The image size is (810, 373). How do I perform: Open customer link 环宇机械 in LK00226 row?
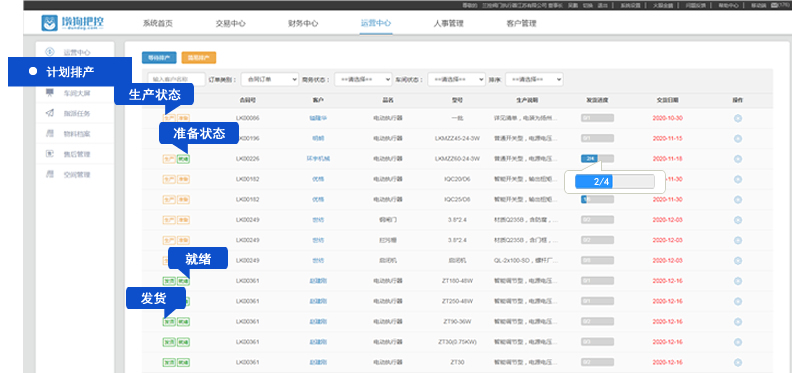(318, 159)
